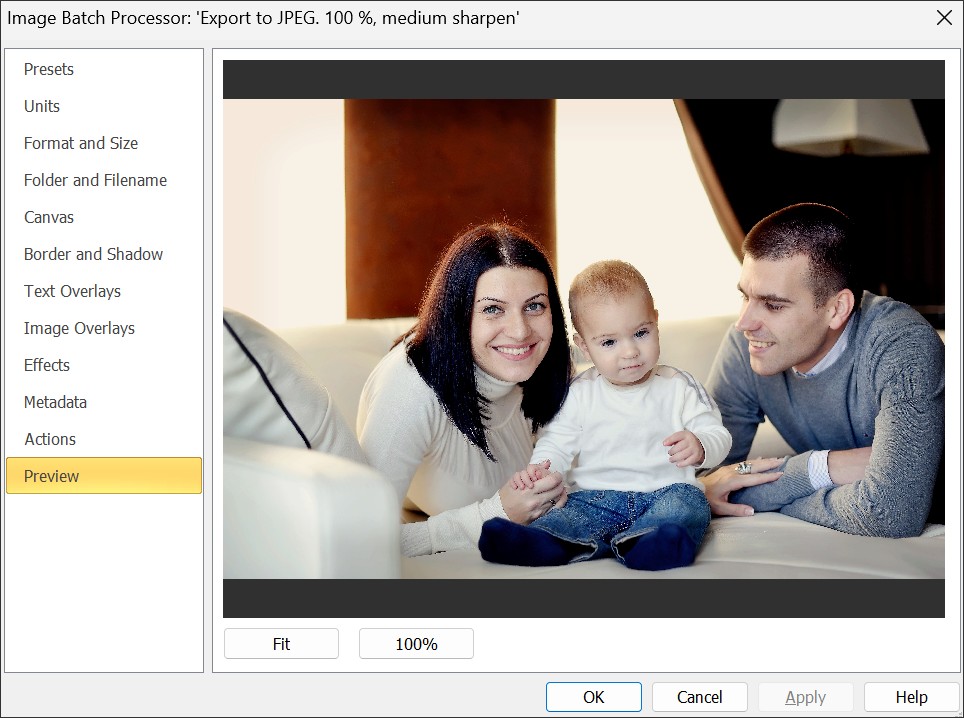The width and height of the screenshot is (964, 718).
Task: Open Folder and Filename options
Action: pyautogui.click(x=103, y=180)
